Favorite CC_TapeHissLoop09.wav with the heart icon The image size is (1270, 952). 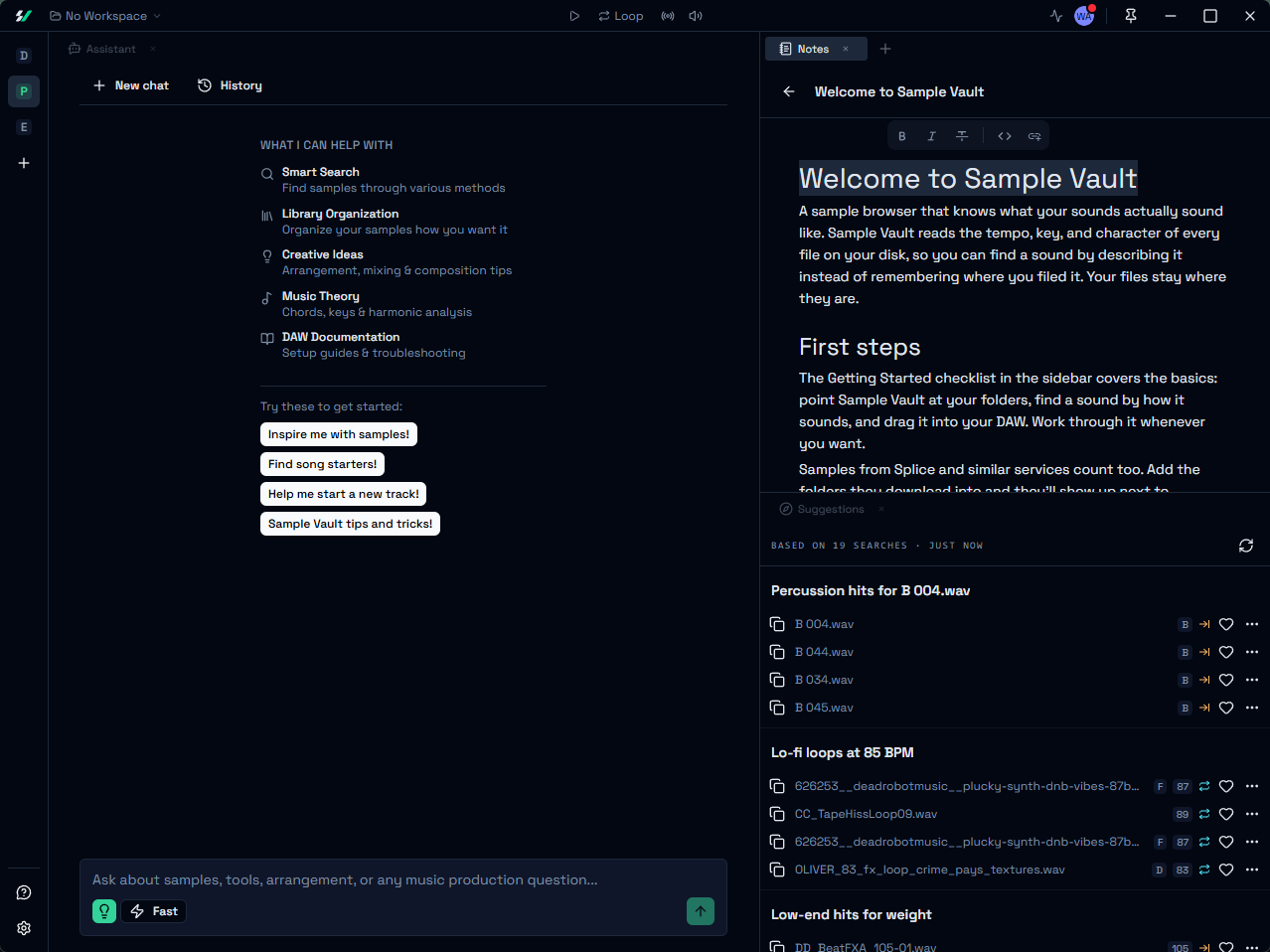tap(1226, 814)
